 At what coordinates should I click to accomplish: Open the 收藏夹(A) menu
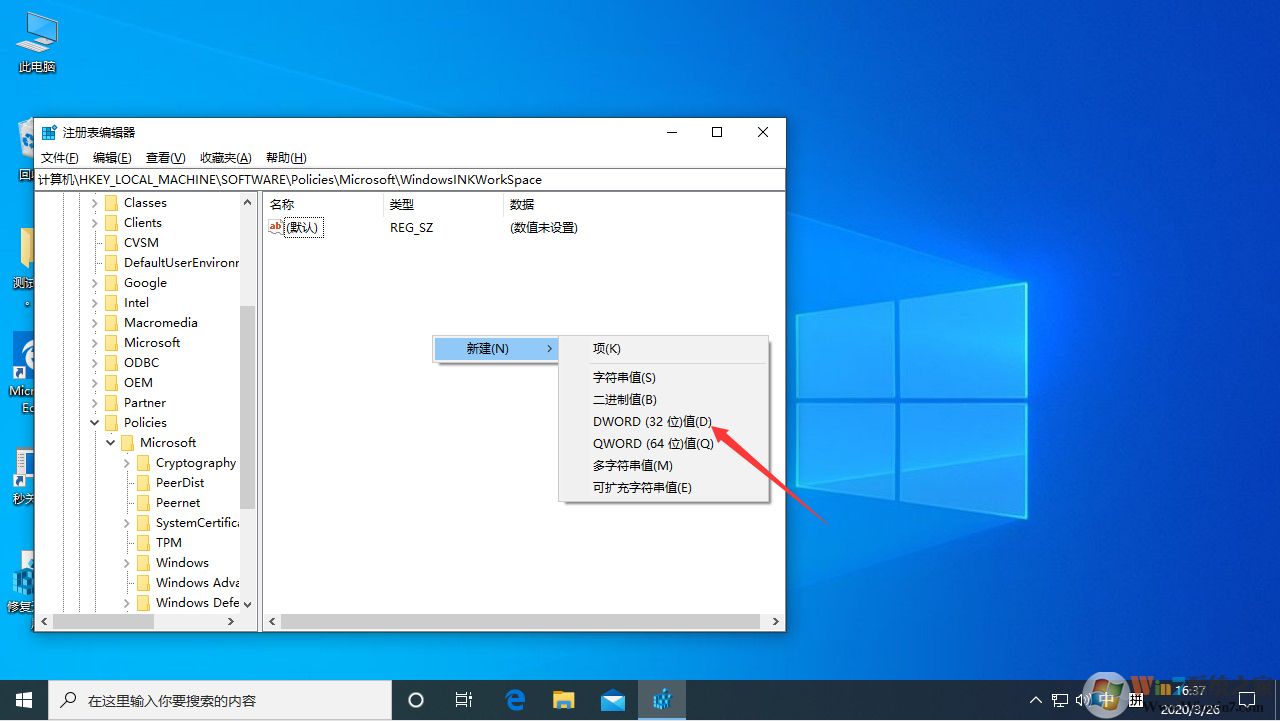[225, 157]
